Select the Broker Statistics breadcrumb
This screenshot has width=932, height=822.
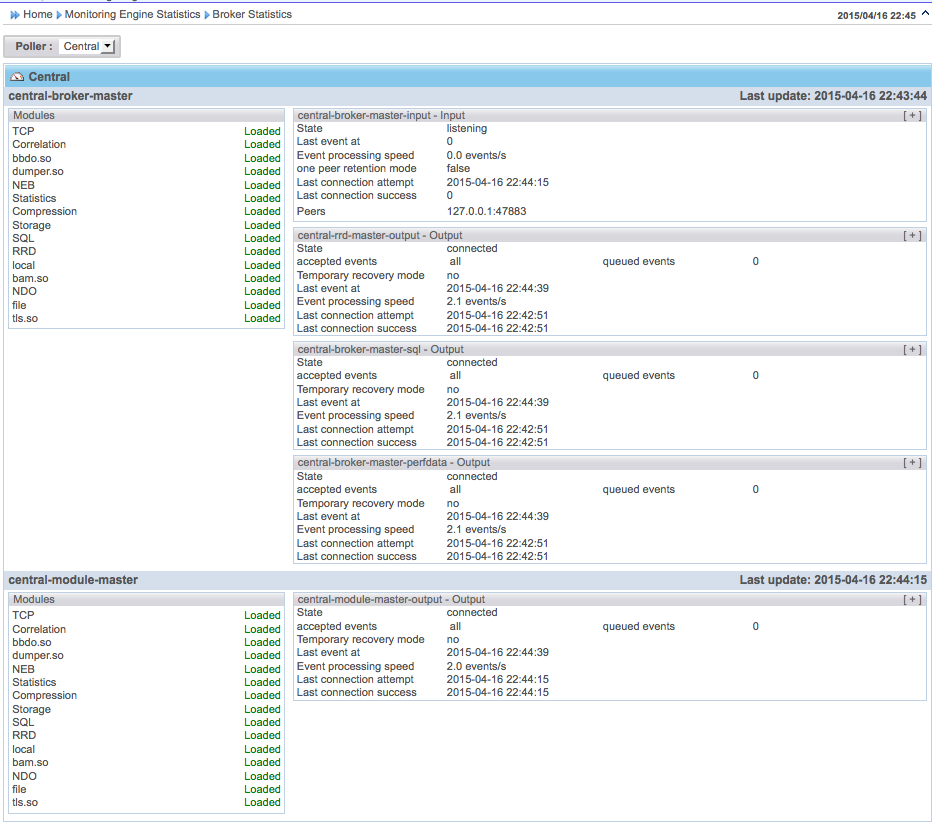coord(252,15)
